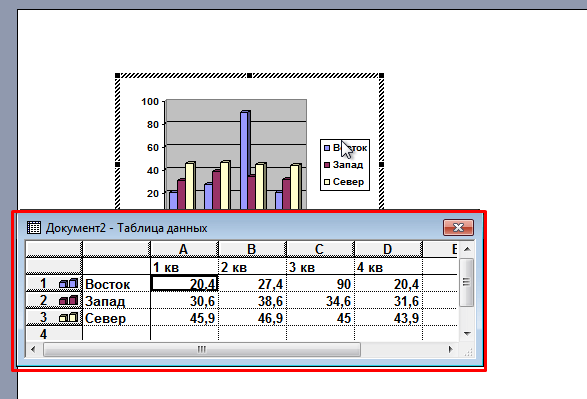Viewport: 587px width, 399px height.
Task: Select the Север legend entry text
Action: pyautogui.click(x=348, y=182)
